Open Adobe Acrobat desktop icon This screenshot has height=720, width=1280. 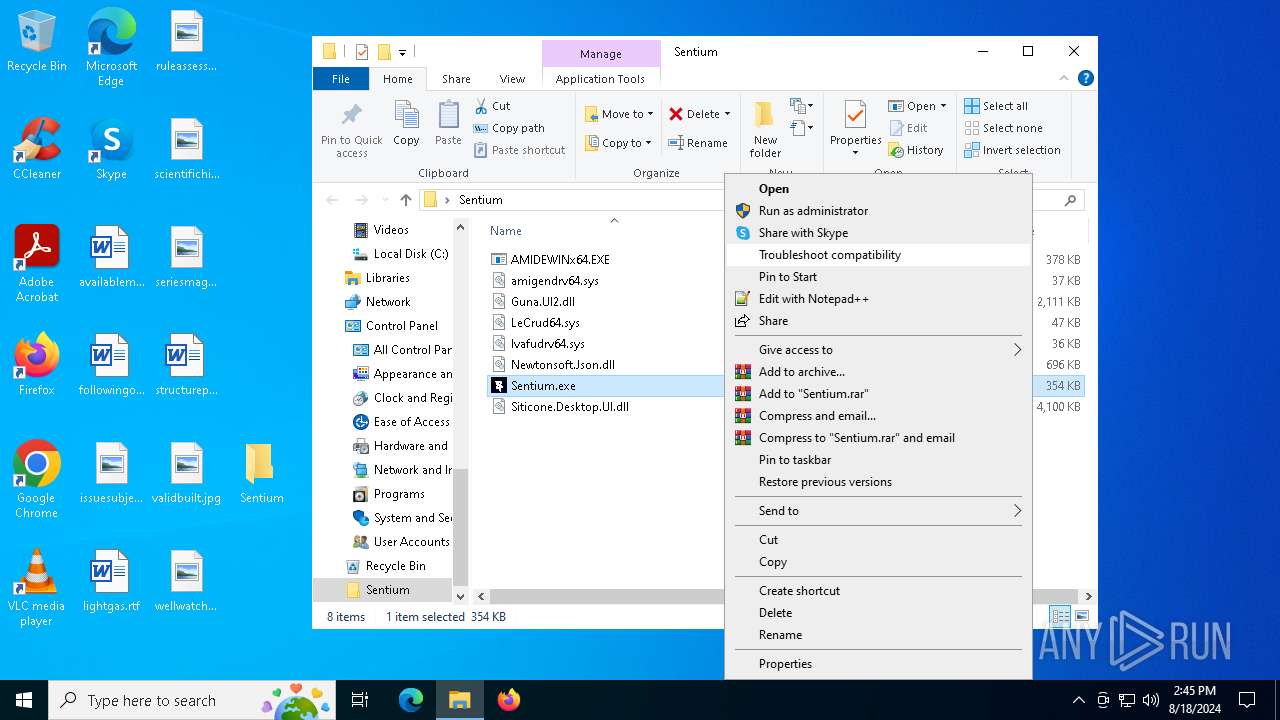pyautogui.click(x=37, y=263)
